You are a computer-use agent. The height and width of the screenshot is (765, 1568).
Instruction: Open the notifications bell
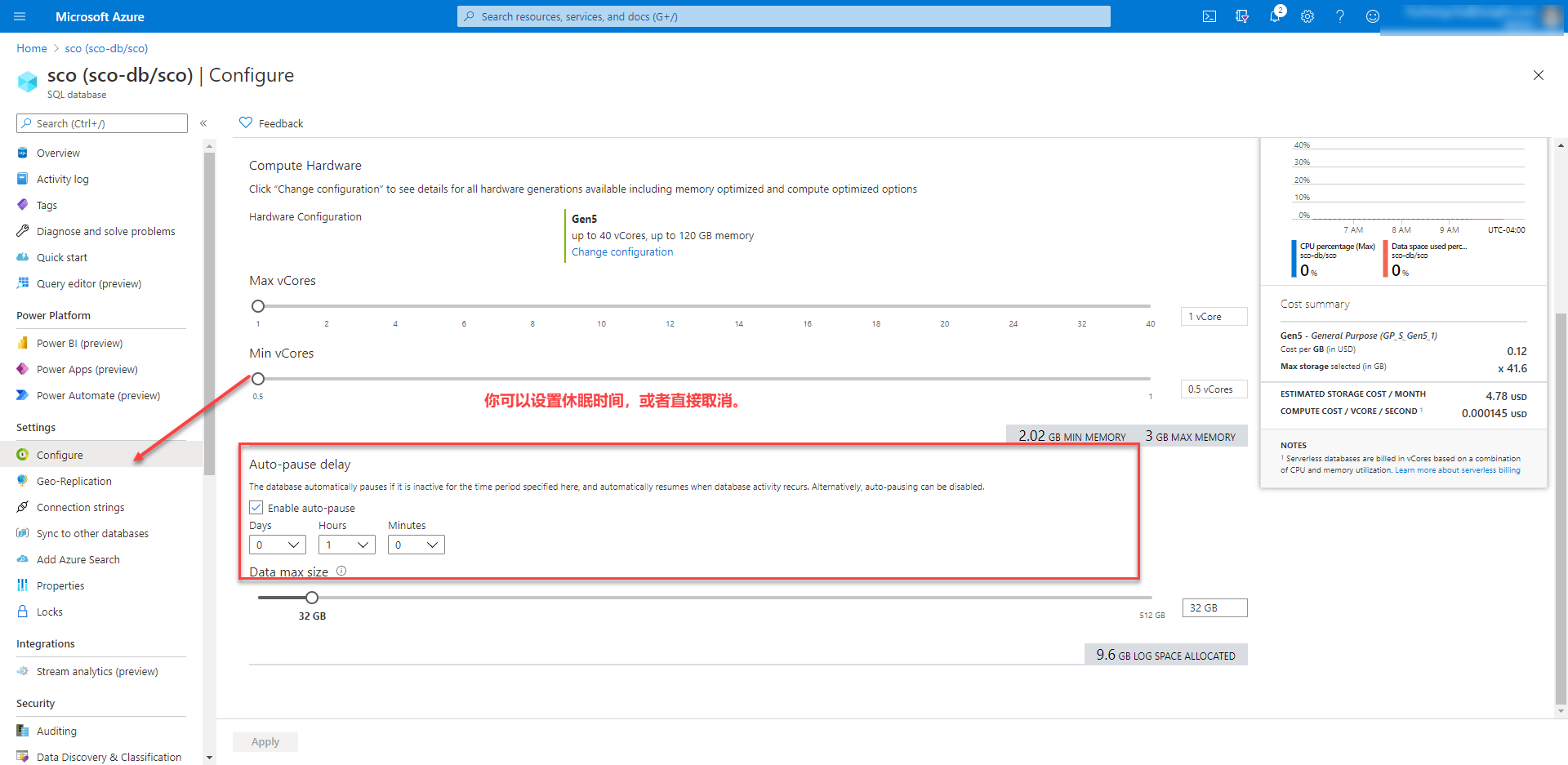coord(1275,16)
